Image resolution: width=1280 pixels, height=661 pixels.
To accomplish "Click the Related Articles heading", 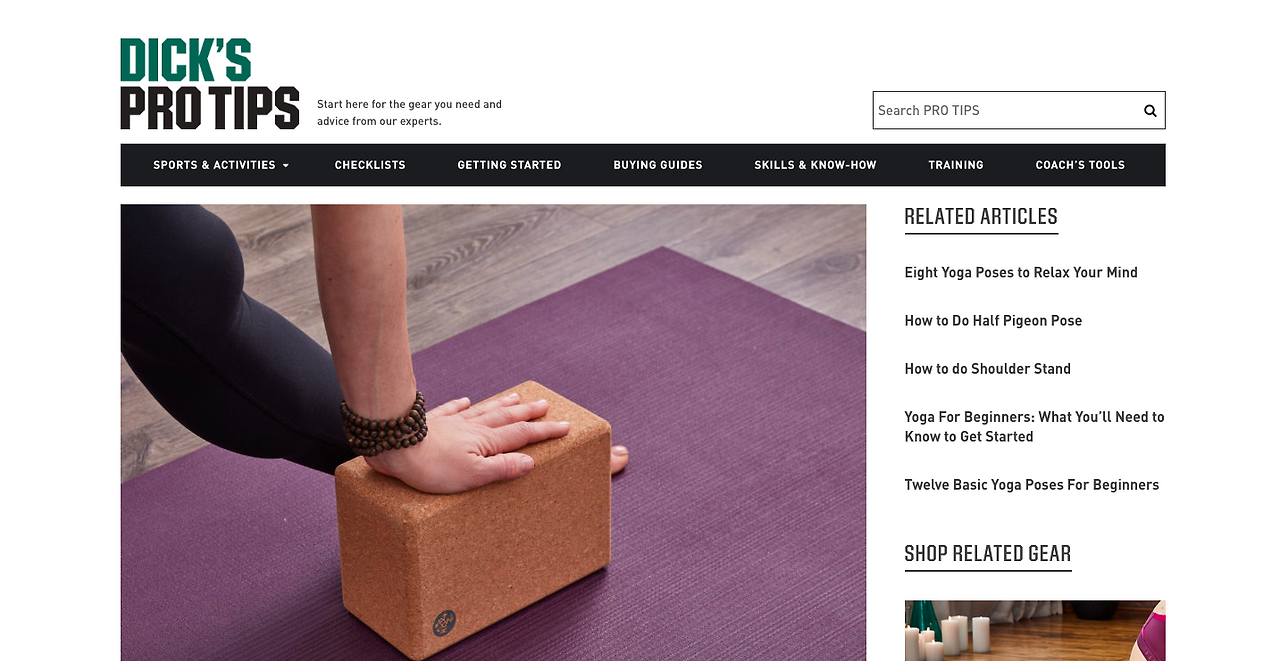I will click(981, 217).
